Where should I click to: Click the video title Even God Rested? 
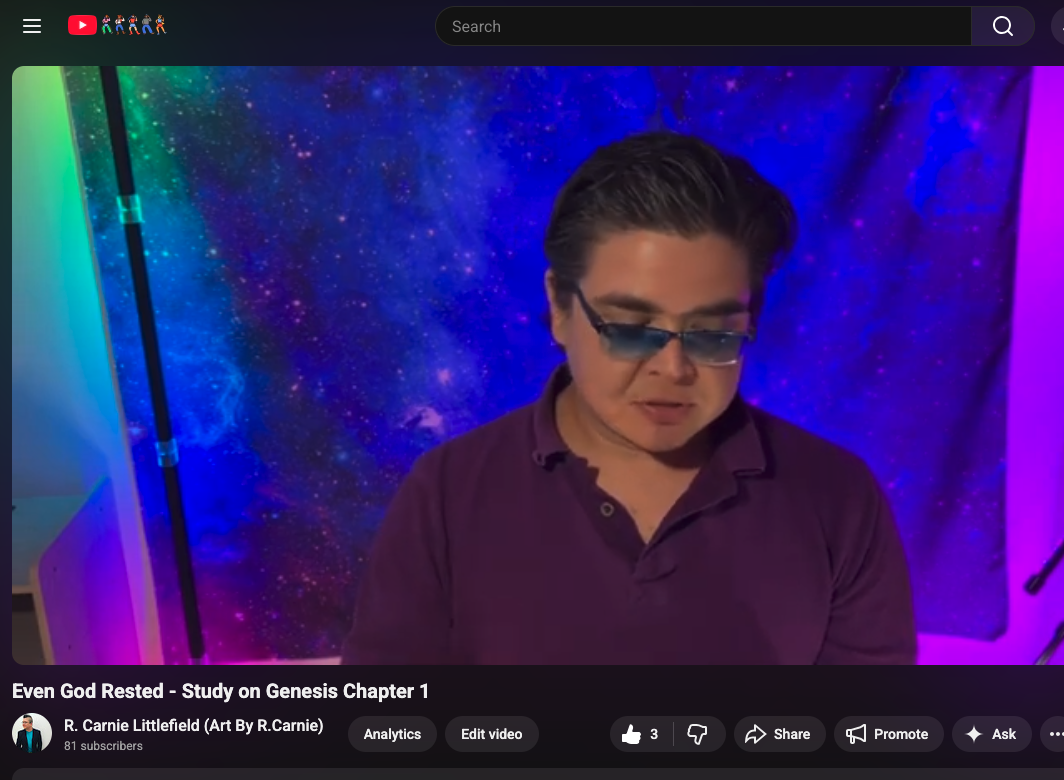click(220, 691)
